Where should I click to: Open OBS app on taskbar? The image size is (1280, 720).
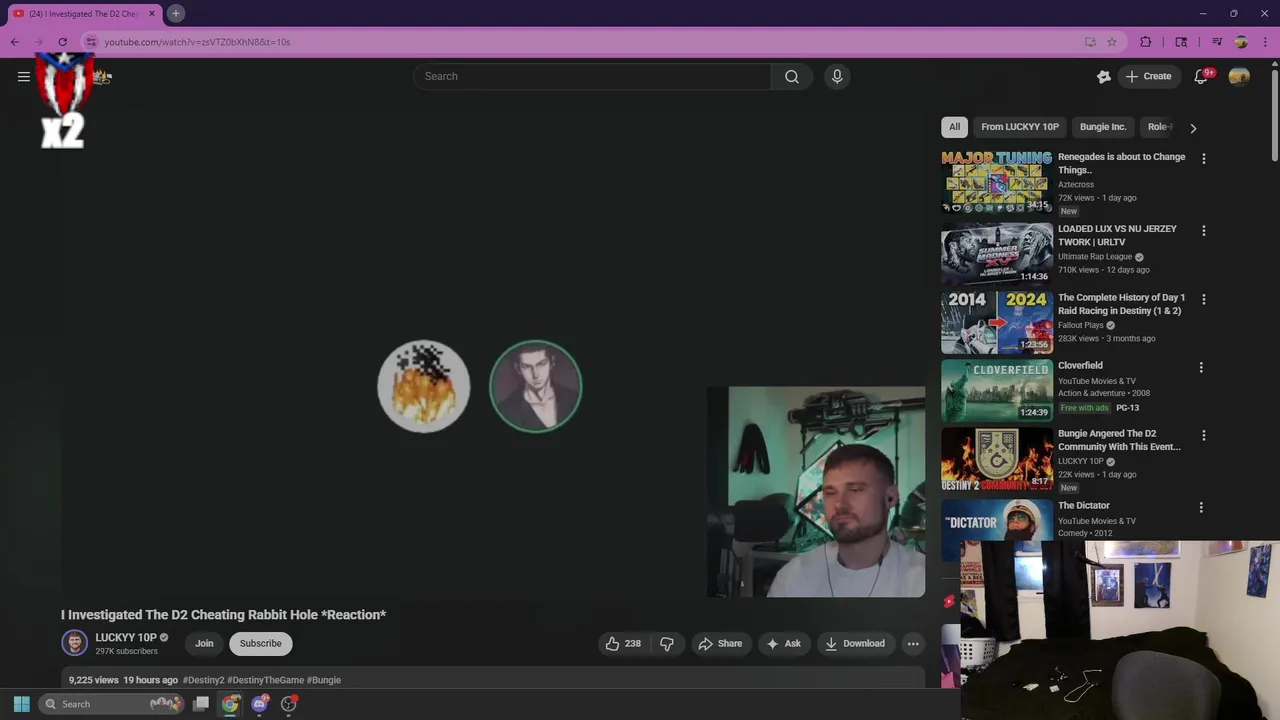[x=289, y=704]
